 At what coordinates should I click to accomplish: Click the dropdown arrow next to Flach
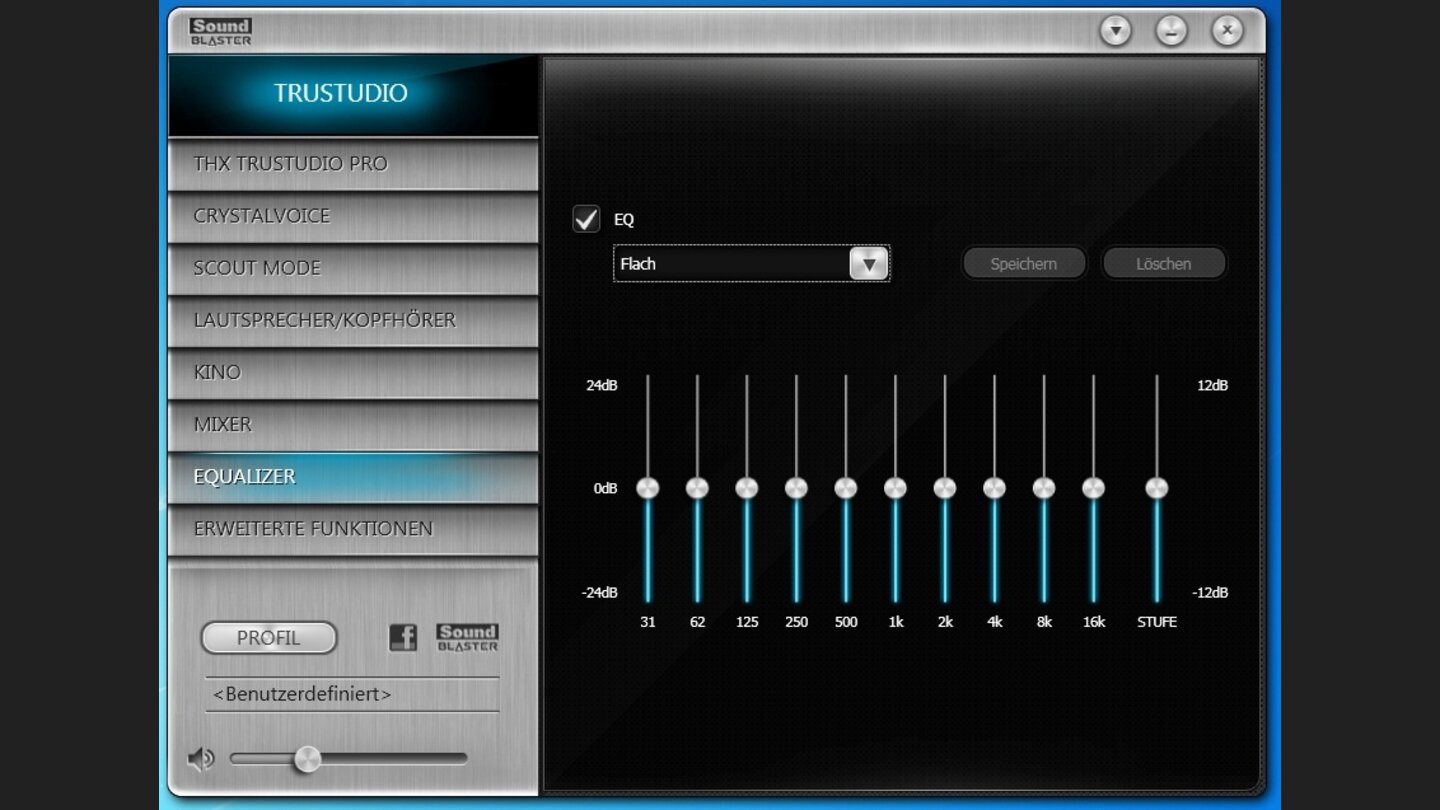click(869, 264)
